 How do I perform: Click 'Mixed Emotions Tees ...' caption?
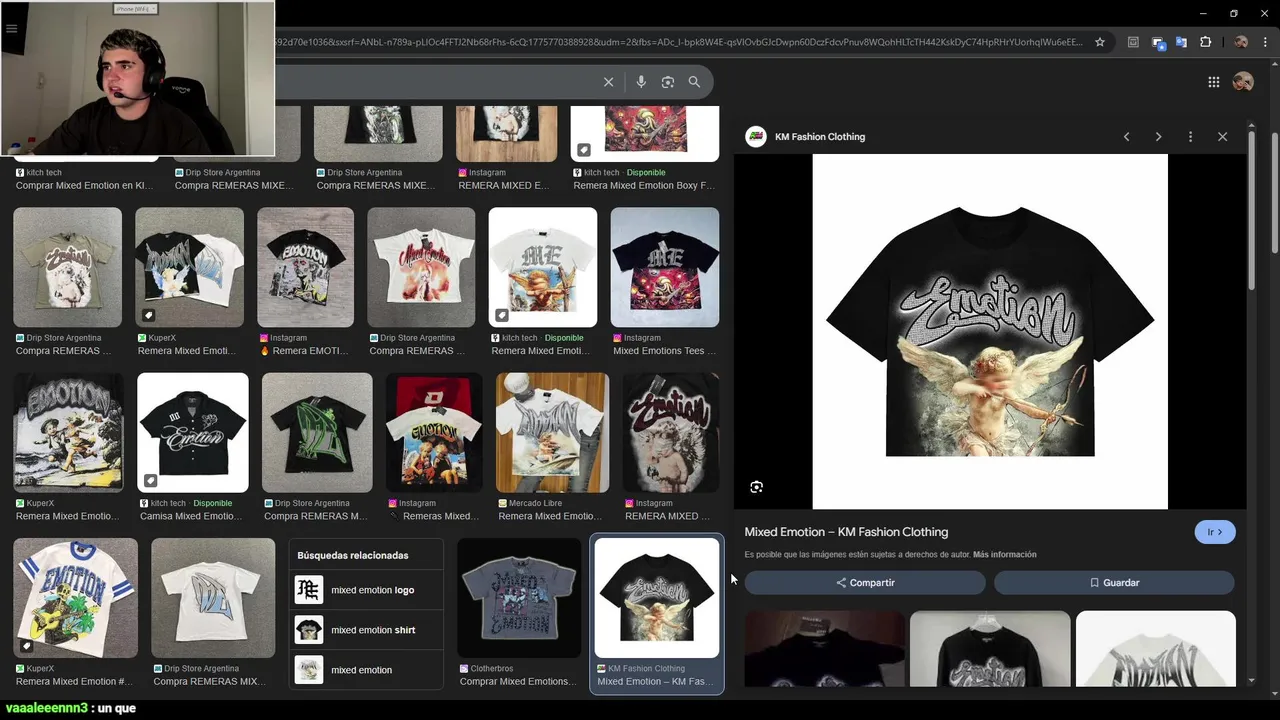point(664,351)
